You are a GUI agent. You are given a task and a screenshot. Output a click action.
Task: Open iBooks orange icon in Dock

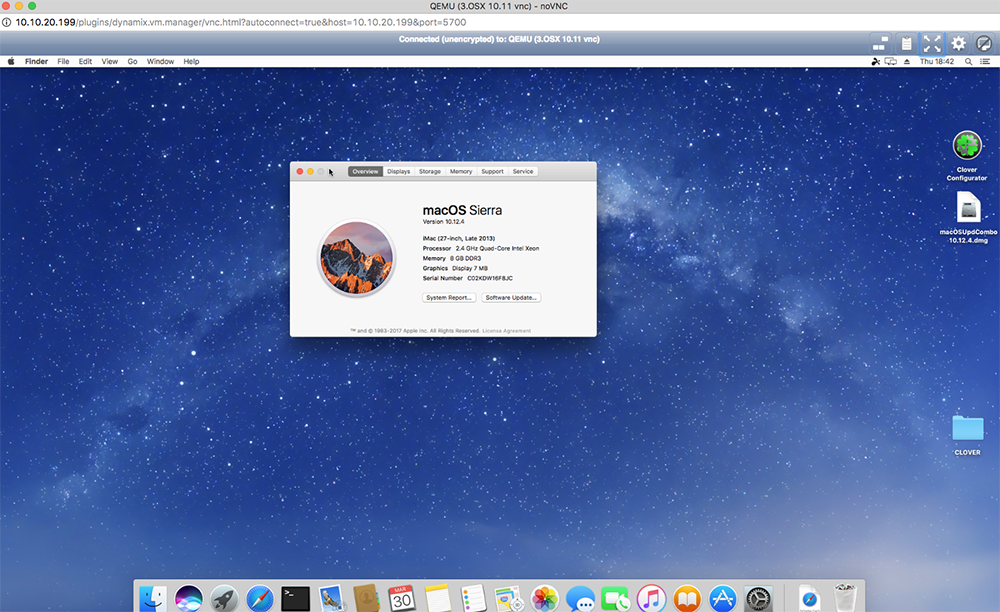[x=687, y=599]
